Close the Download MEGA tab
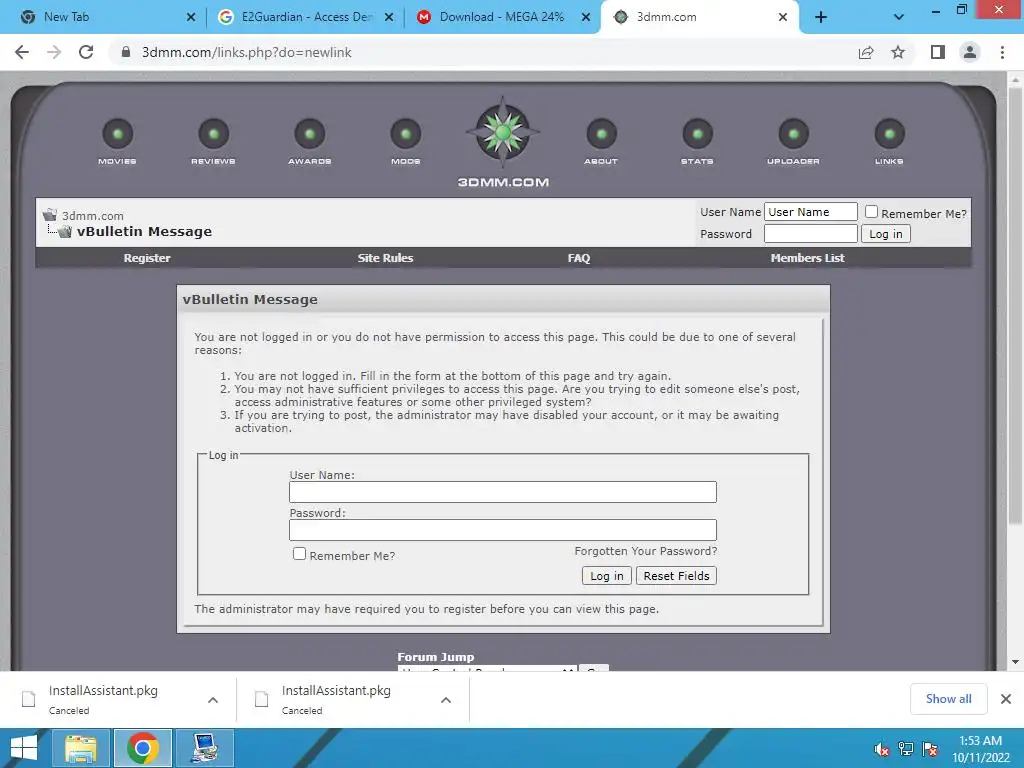 click(586, 17)
